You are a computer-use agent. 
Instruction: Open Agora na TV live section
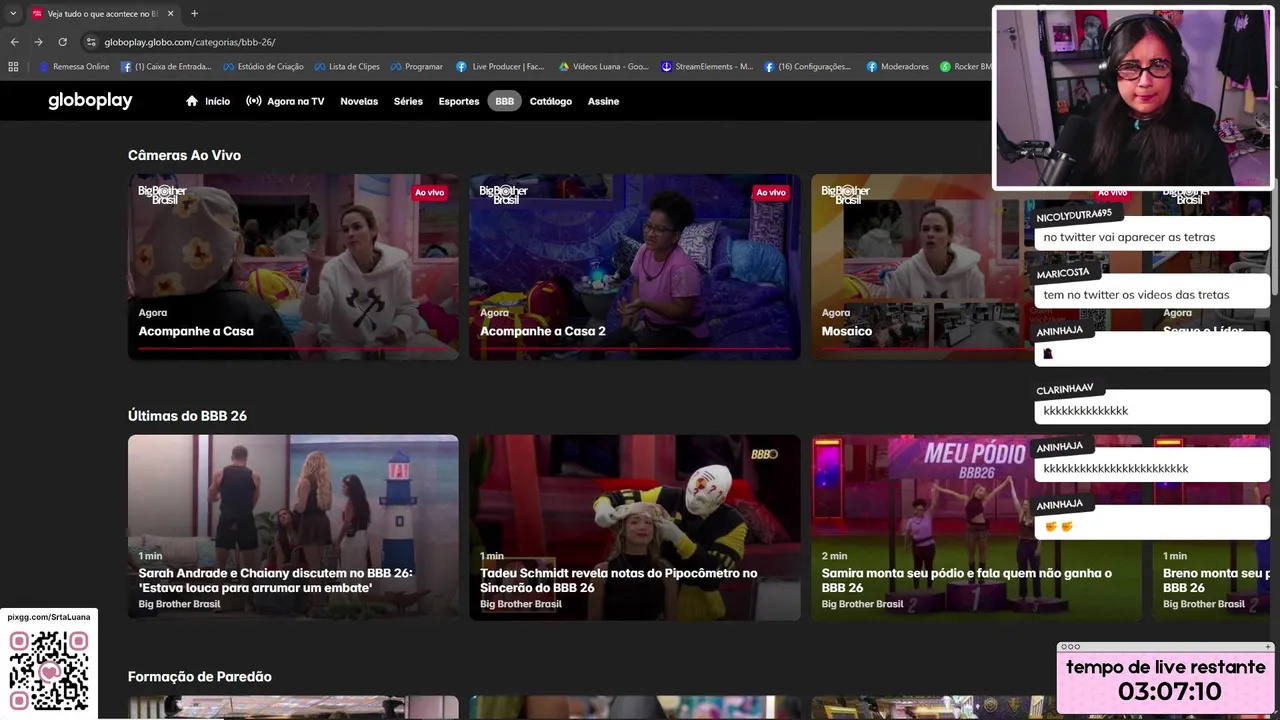pyautogui.click(x=285, y=101)
